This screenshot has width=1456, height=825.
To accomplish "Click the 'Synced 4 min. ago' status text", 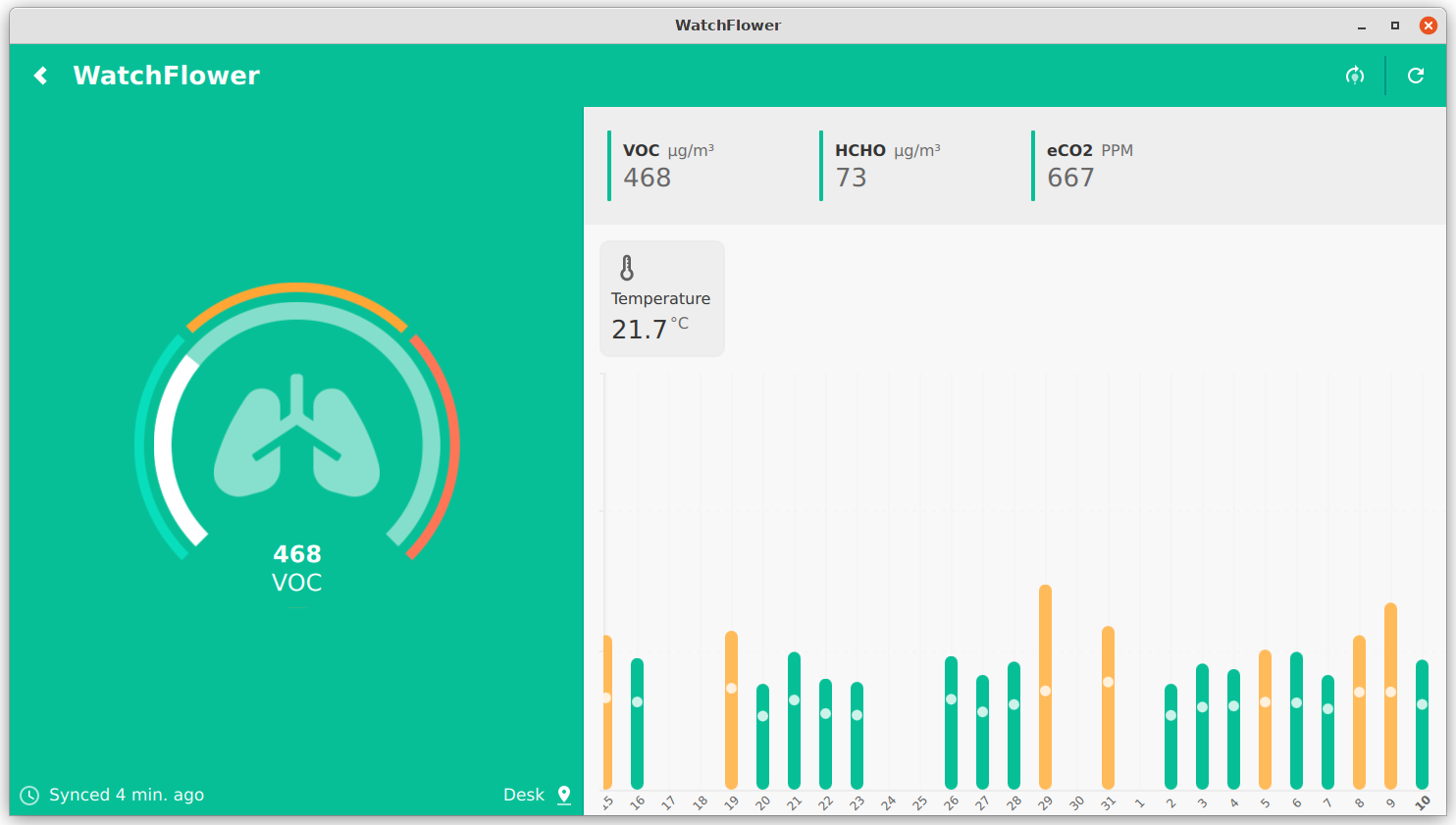I will click(127, 795).
